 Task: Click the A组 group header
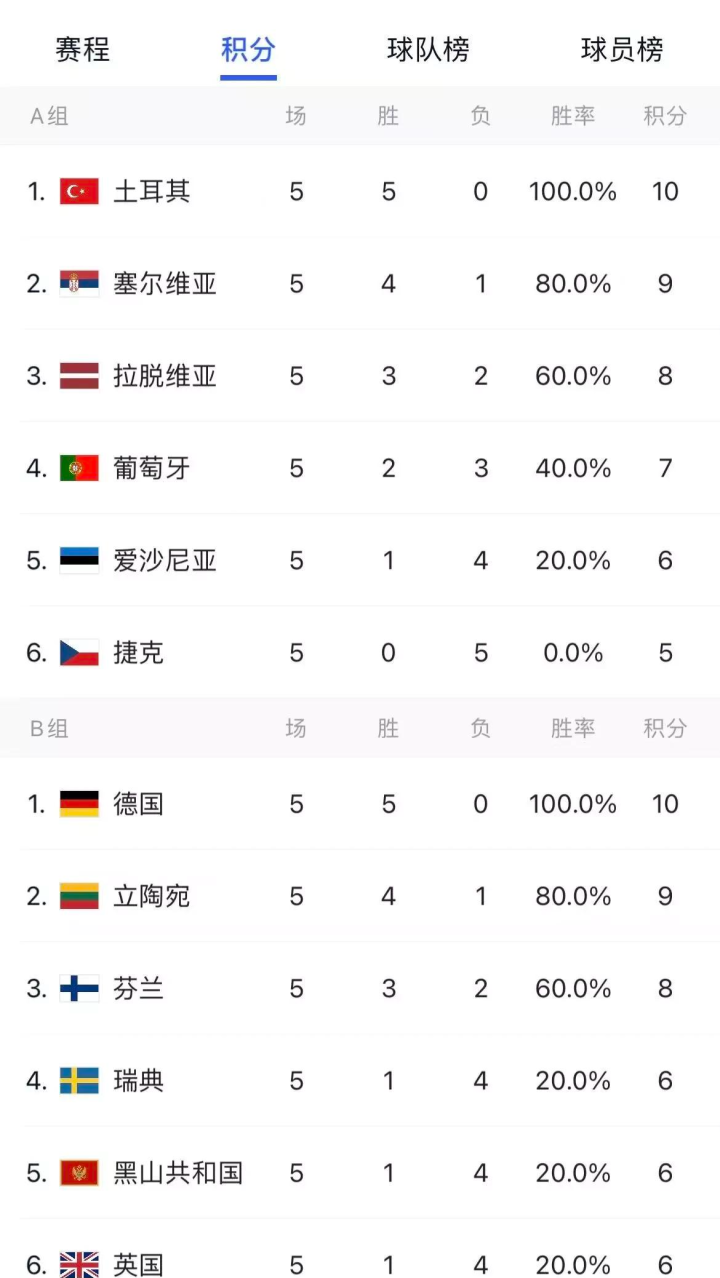click(x=49, y=116)
